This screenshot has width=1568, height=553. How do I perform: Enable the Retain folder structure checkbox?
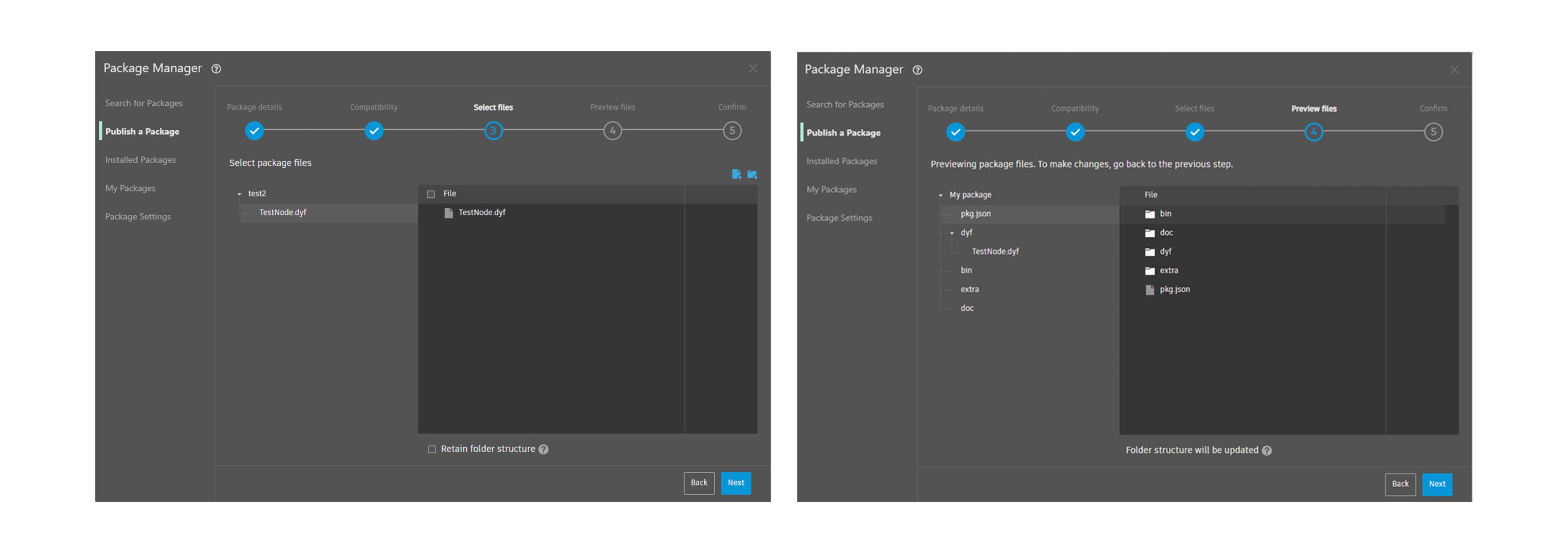pyautogui.click(x=431, y=449)
